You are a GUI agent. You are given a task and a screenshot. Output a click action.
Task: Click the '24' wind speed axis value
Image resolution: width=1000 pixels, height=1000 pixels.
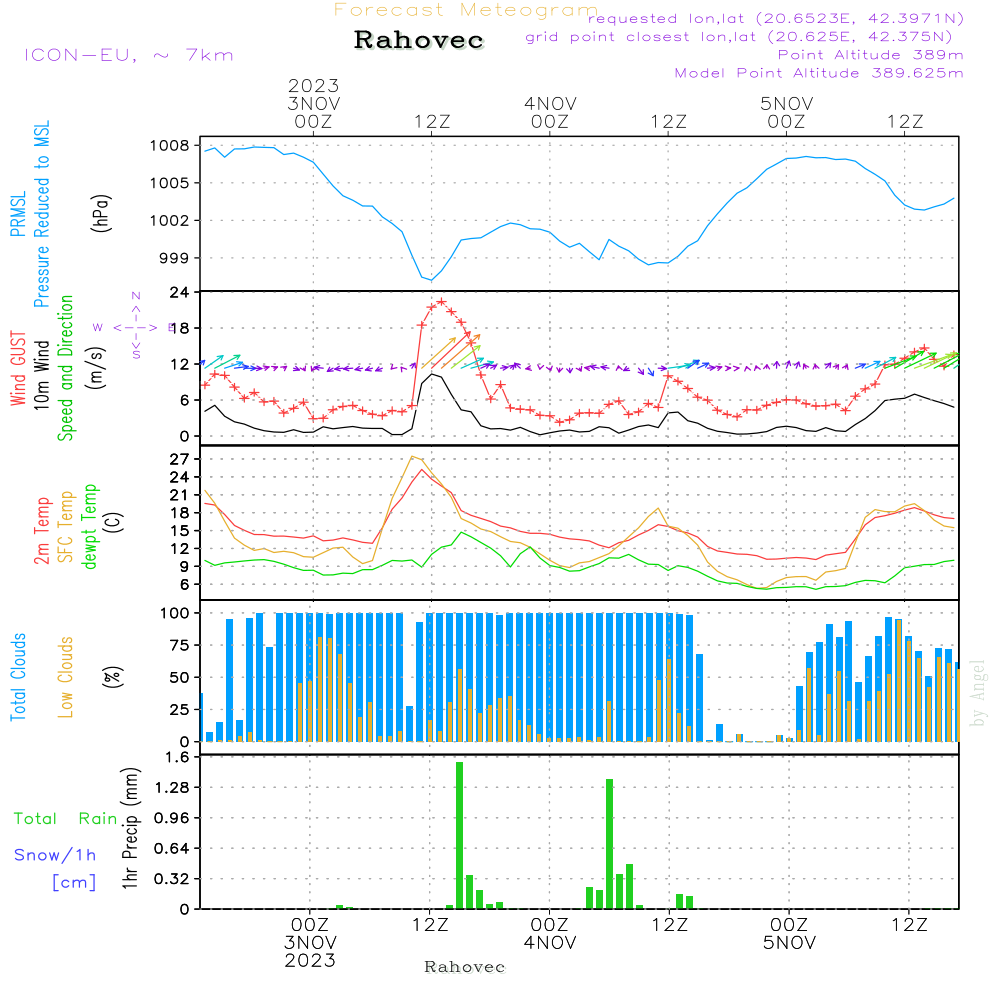pyautogui.click(x=179, y=292)
